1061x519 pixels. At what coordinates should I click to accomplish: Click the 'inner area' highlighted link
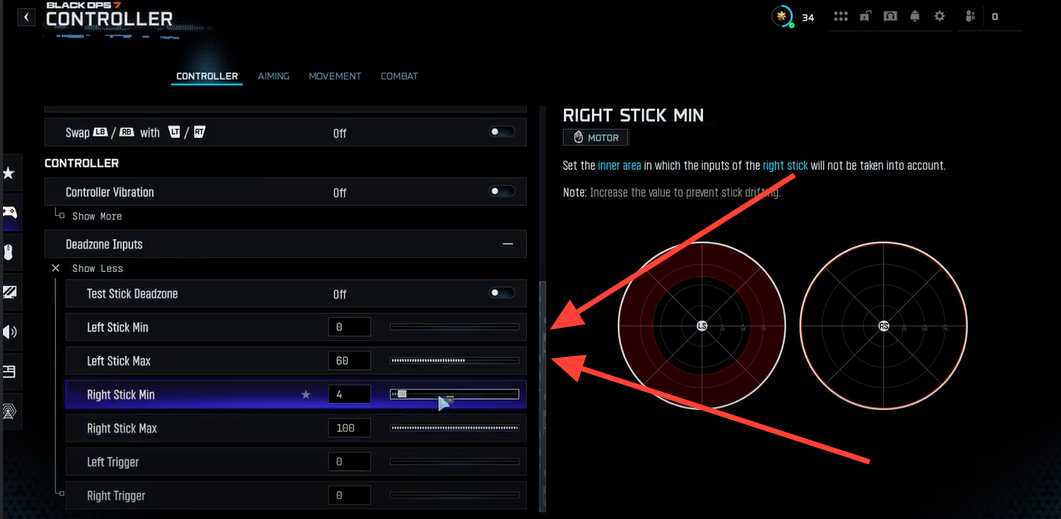click(x=619, y=166)
